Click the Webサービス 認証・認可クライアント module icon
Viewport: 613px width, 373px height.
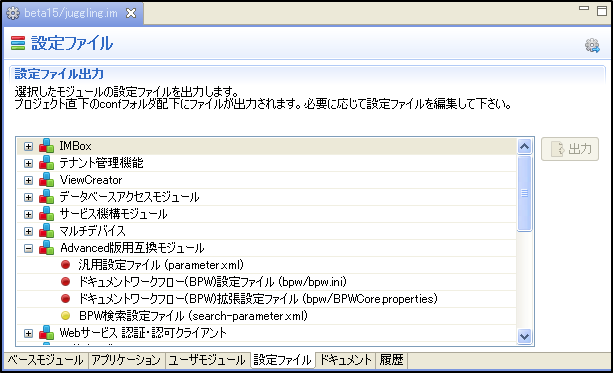point(47,333)
